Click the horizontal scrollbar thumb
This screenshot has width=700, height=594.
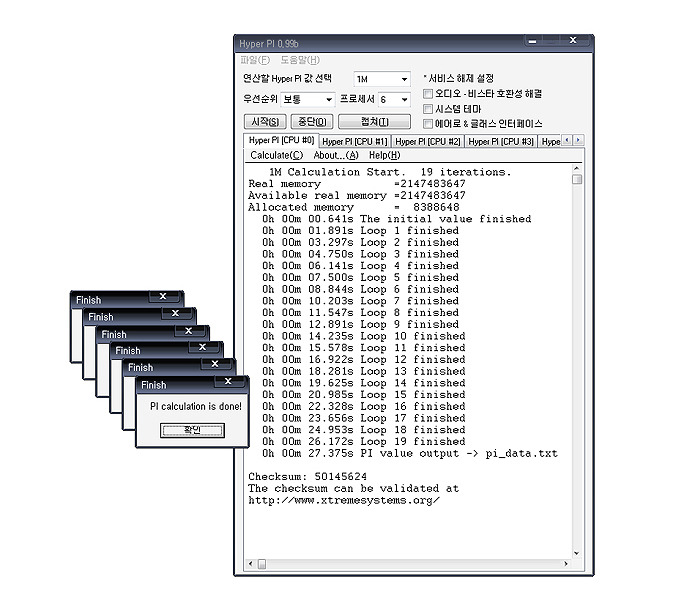click(x=262, y=564)
